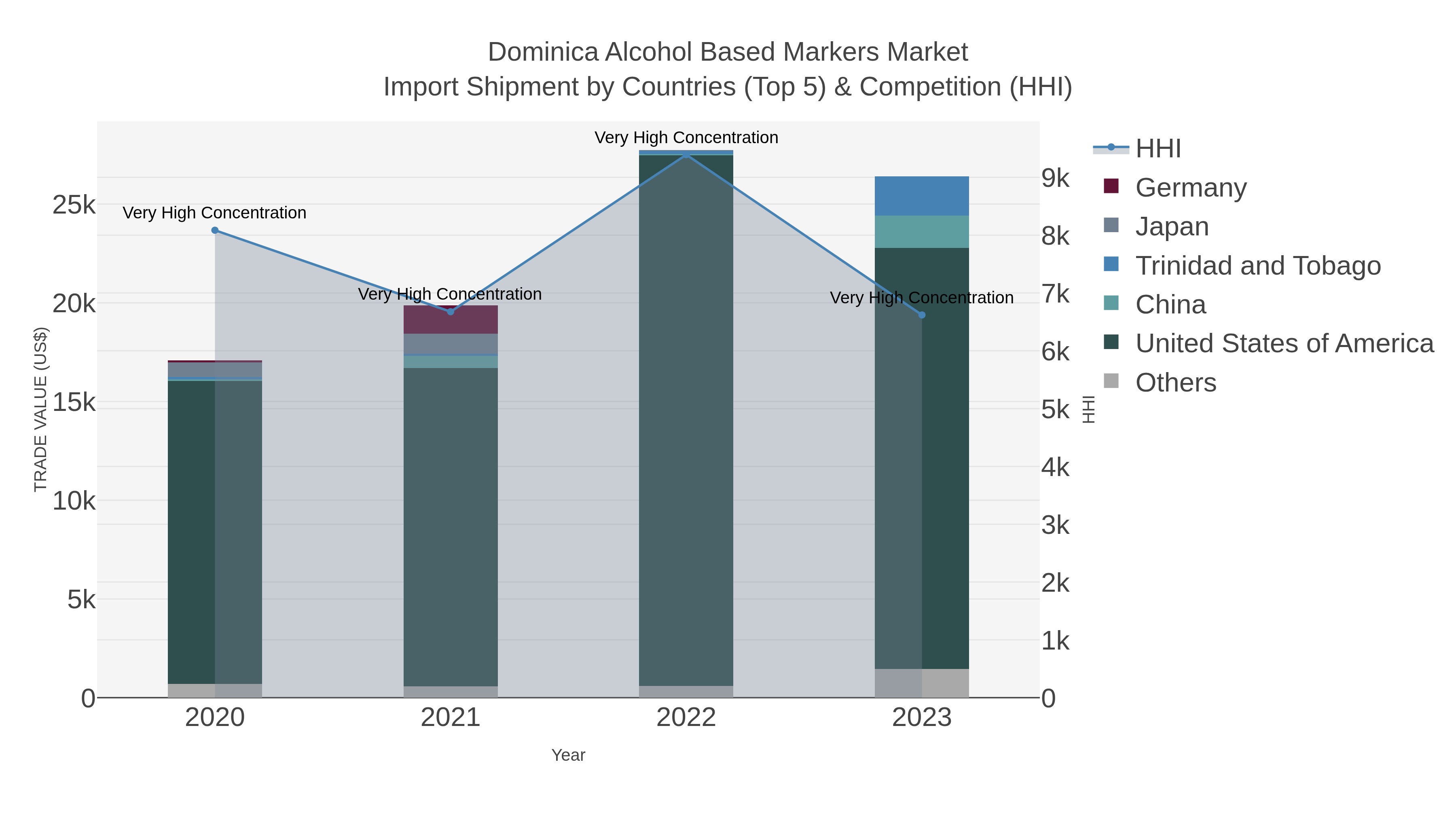Click the Dominica Alcohol Based Markers Market title
1456x819 pixels.
coord(728,52)
